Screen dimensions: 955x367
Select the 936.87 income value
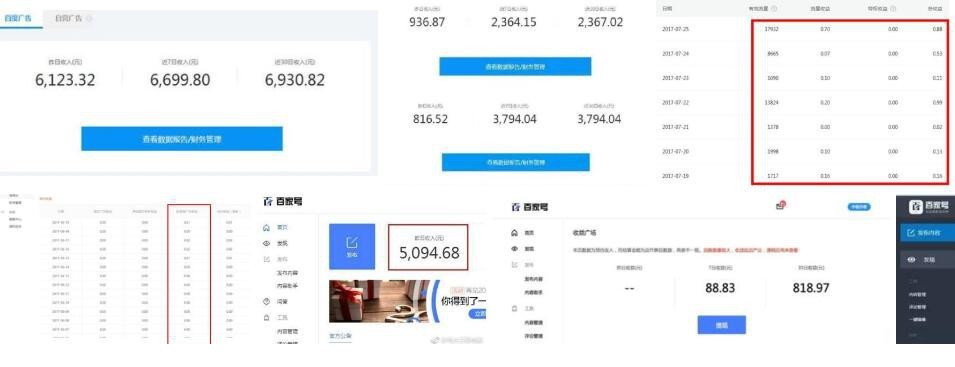[427, 23]
